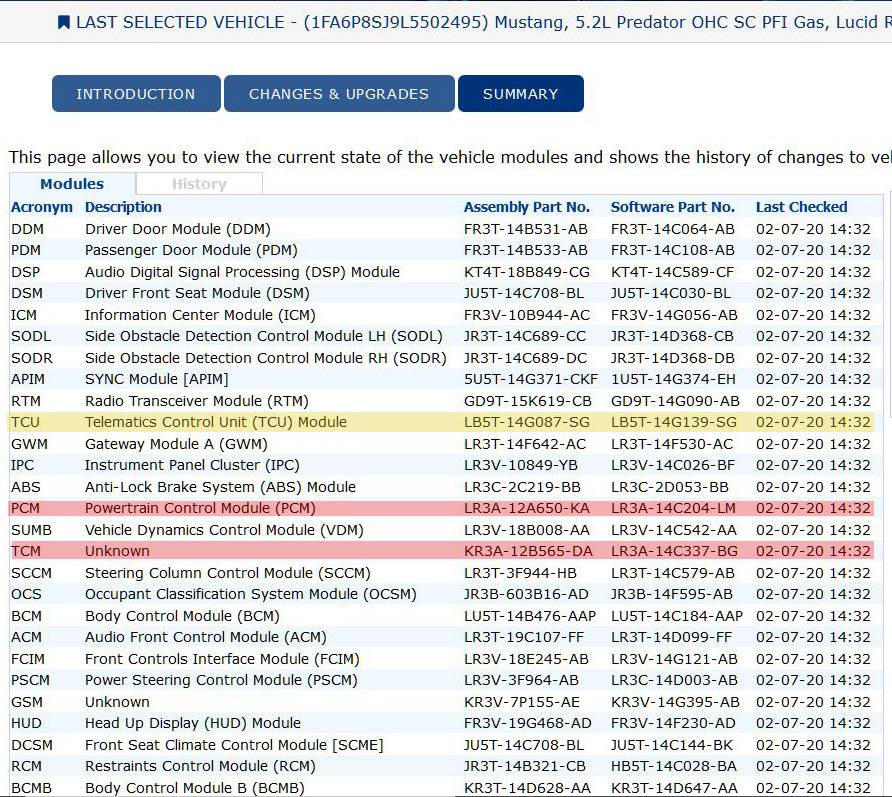Image resolution: width=892 pixels, height=797 pixels.
Task: Click software part number LB5T-14G139-SG
Action: point(674,422)
